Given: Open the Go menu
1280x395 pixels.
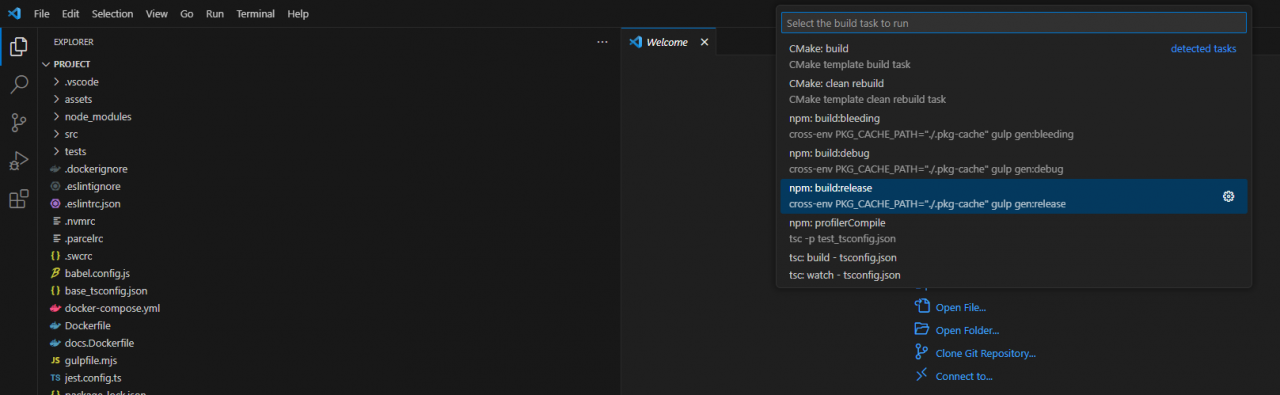Looking at the screenshot, I should coord(187,14).
